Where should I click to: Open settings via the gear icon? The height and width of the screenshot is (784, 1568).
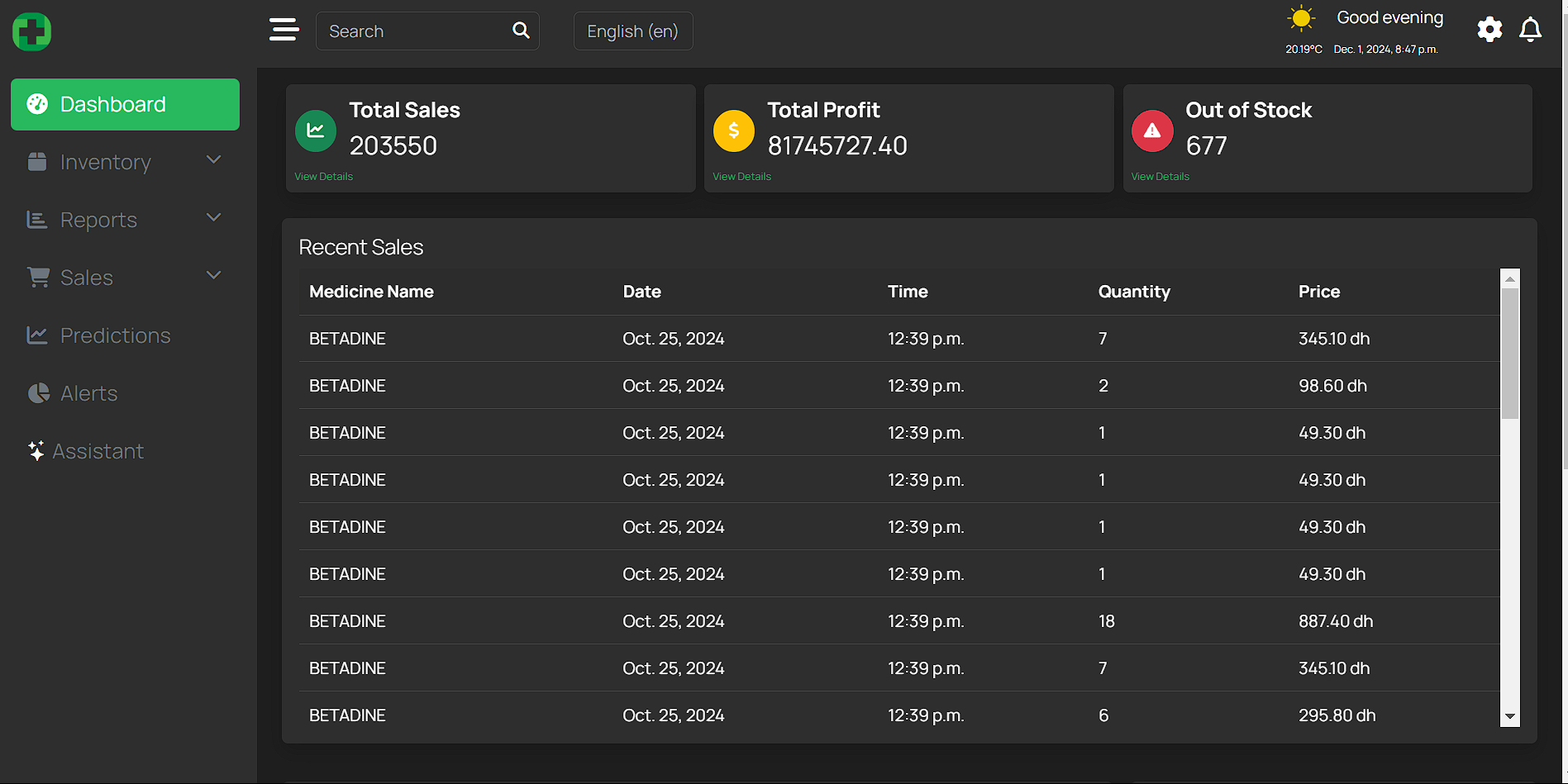pos(1489,30)
